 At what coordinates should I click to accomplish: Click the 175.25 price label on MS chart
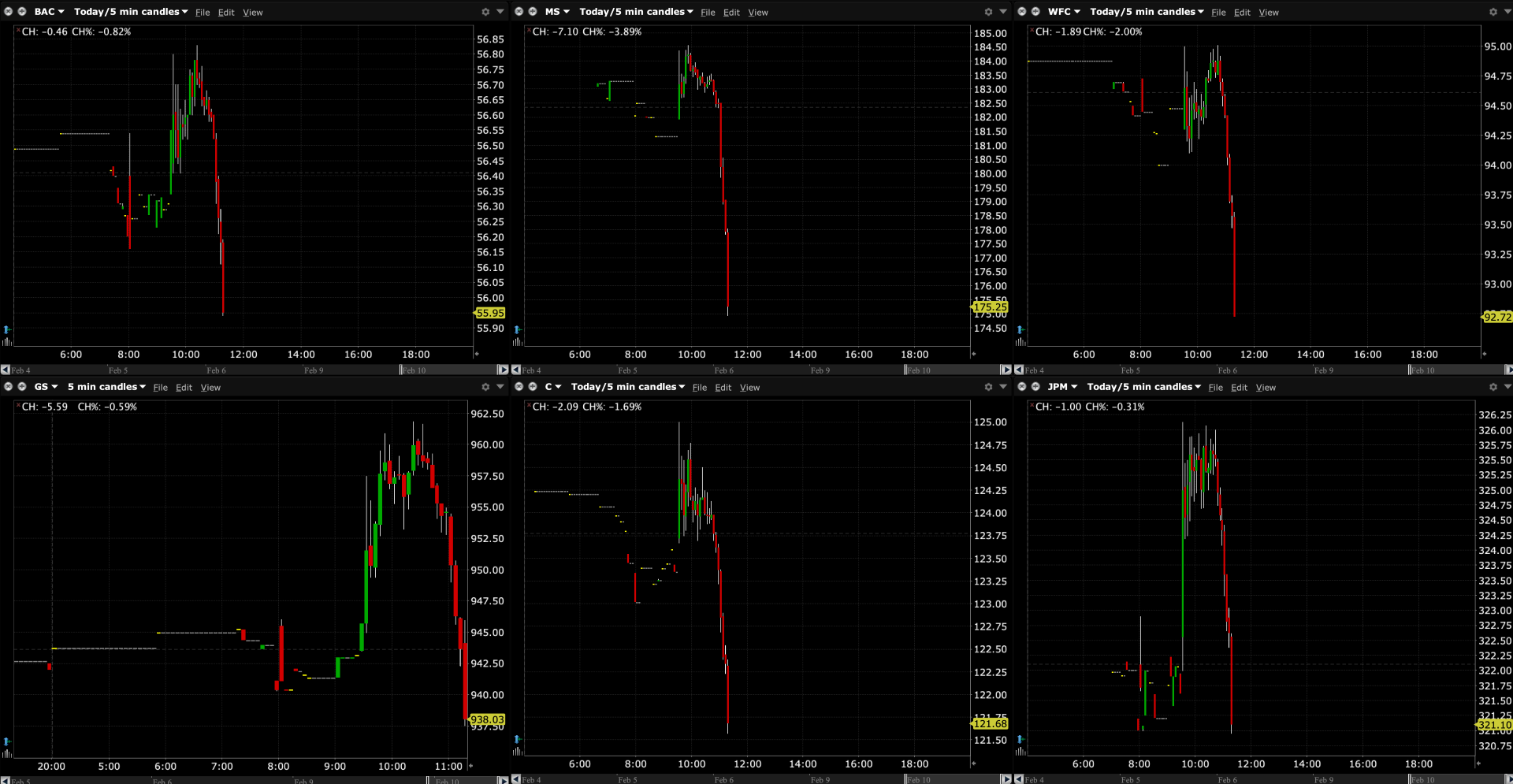990,307
